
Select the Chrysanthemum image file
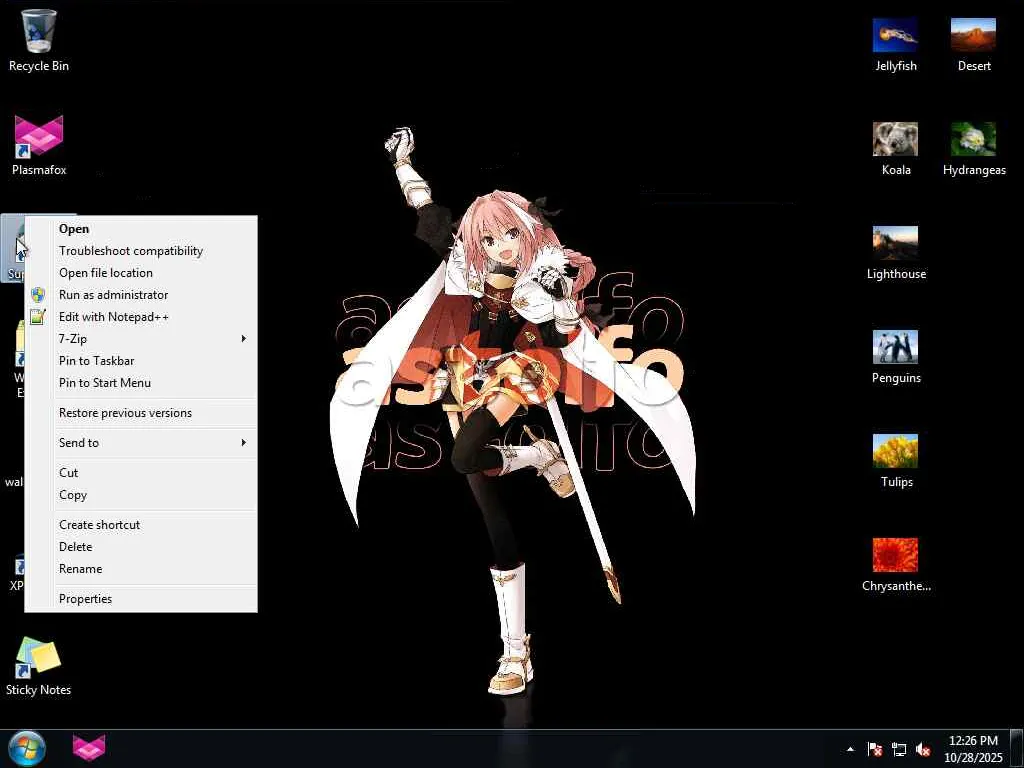pos(895,564)
